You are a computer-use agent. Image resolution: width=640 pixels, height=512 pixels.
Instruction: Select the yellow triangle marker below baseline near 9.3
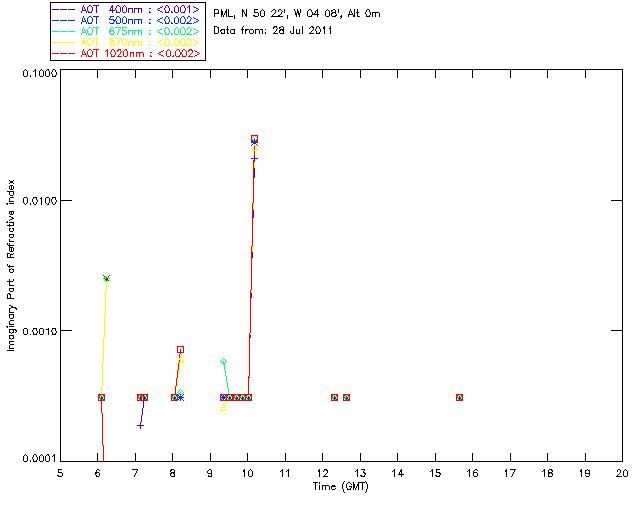[224, 407]
